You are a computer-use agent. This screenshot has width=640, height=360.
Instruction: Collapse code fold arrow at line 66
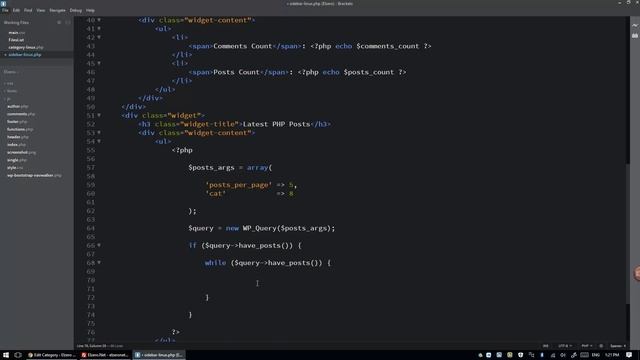(99, 245)
